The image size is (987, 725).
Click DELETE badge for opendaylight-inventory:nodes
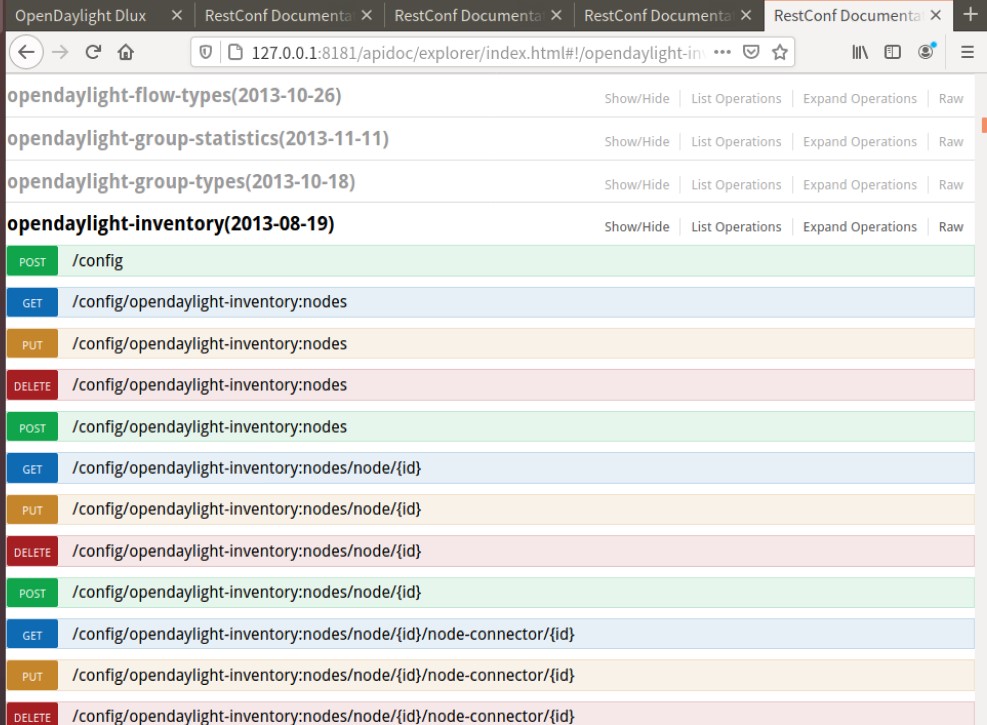click(x=32, y=386)
